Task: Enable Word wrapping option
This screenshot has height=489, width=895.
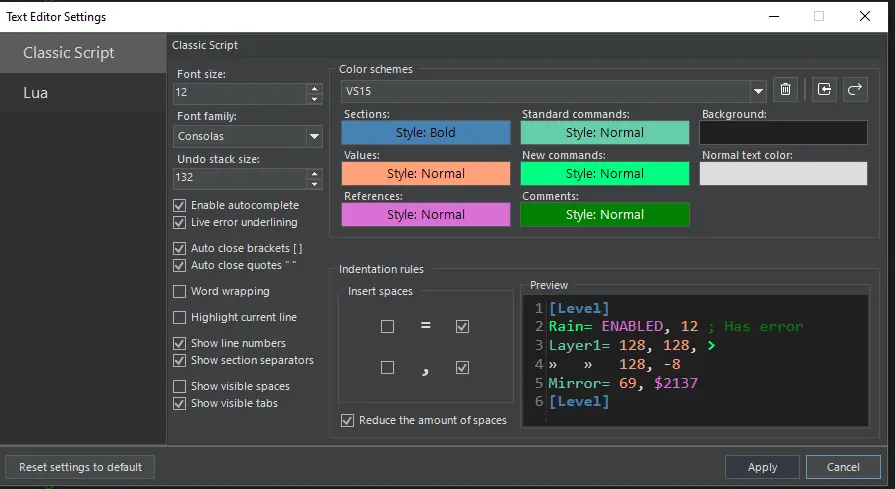Action: tap(180, 292)
